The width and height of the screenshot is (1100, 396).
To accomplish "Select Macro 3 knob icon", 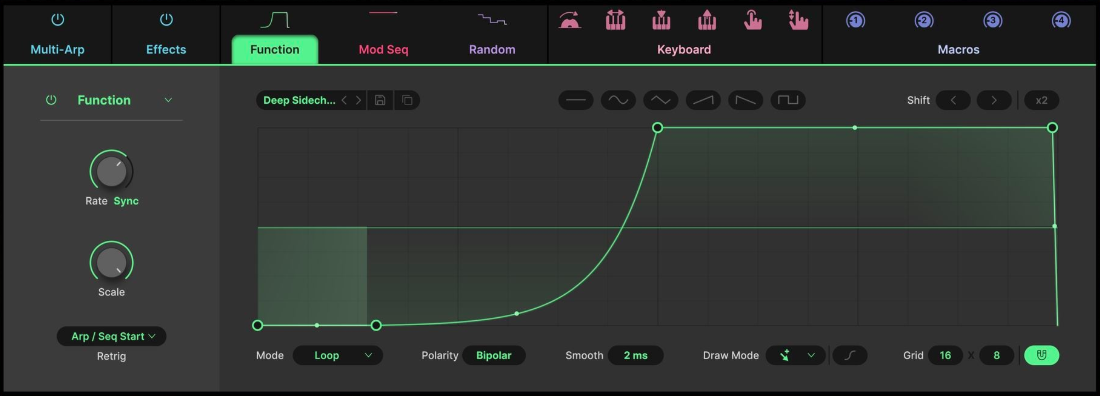I will click(x=993, y=20).
